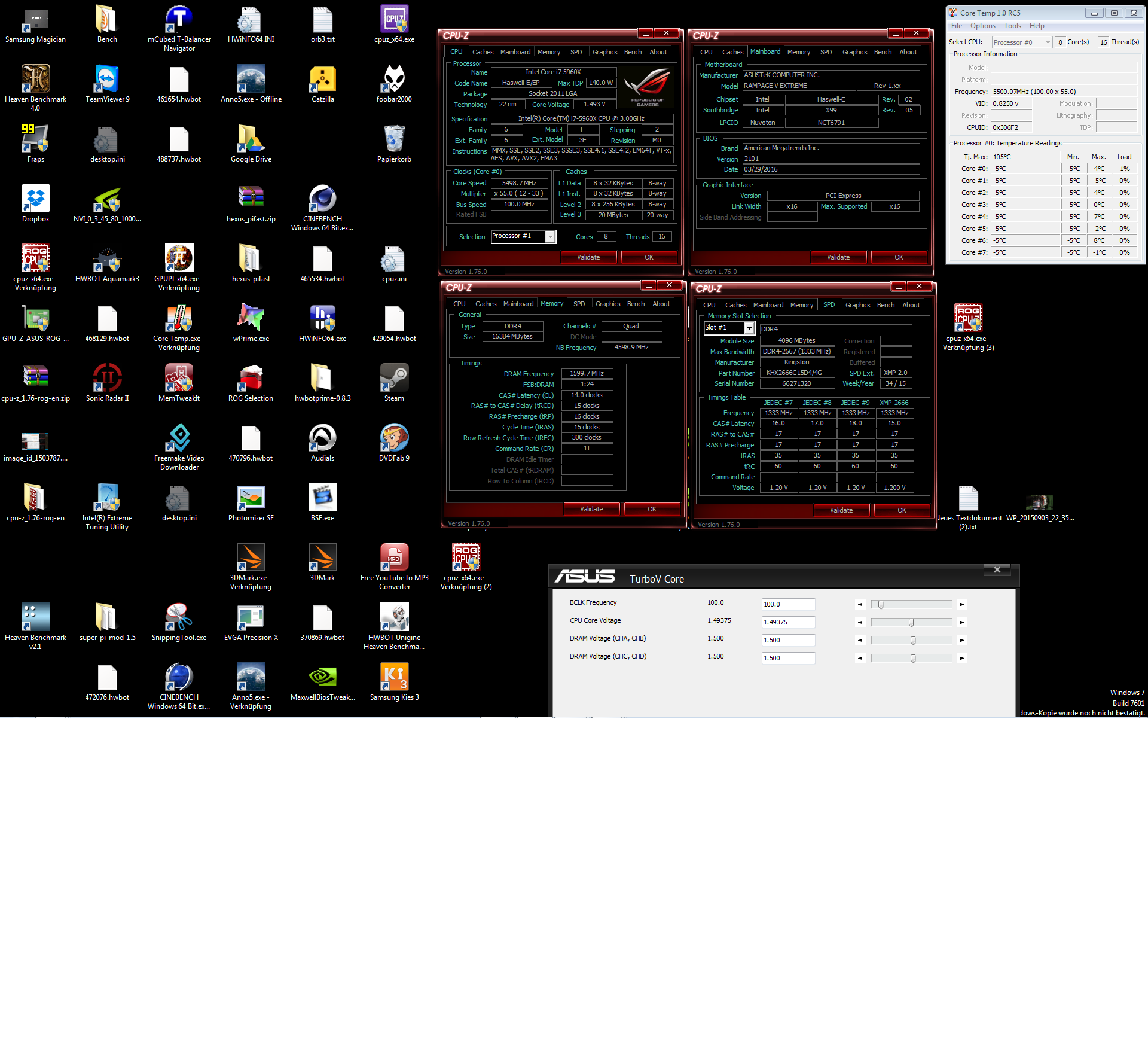This screenshot has width=1148, height=1048.
Task: Open the Papierkorb recycle bin
Action: pyautogui.click(x=394, y=144)
